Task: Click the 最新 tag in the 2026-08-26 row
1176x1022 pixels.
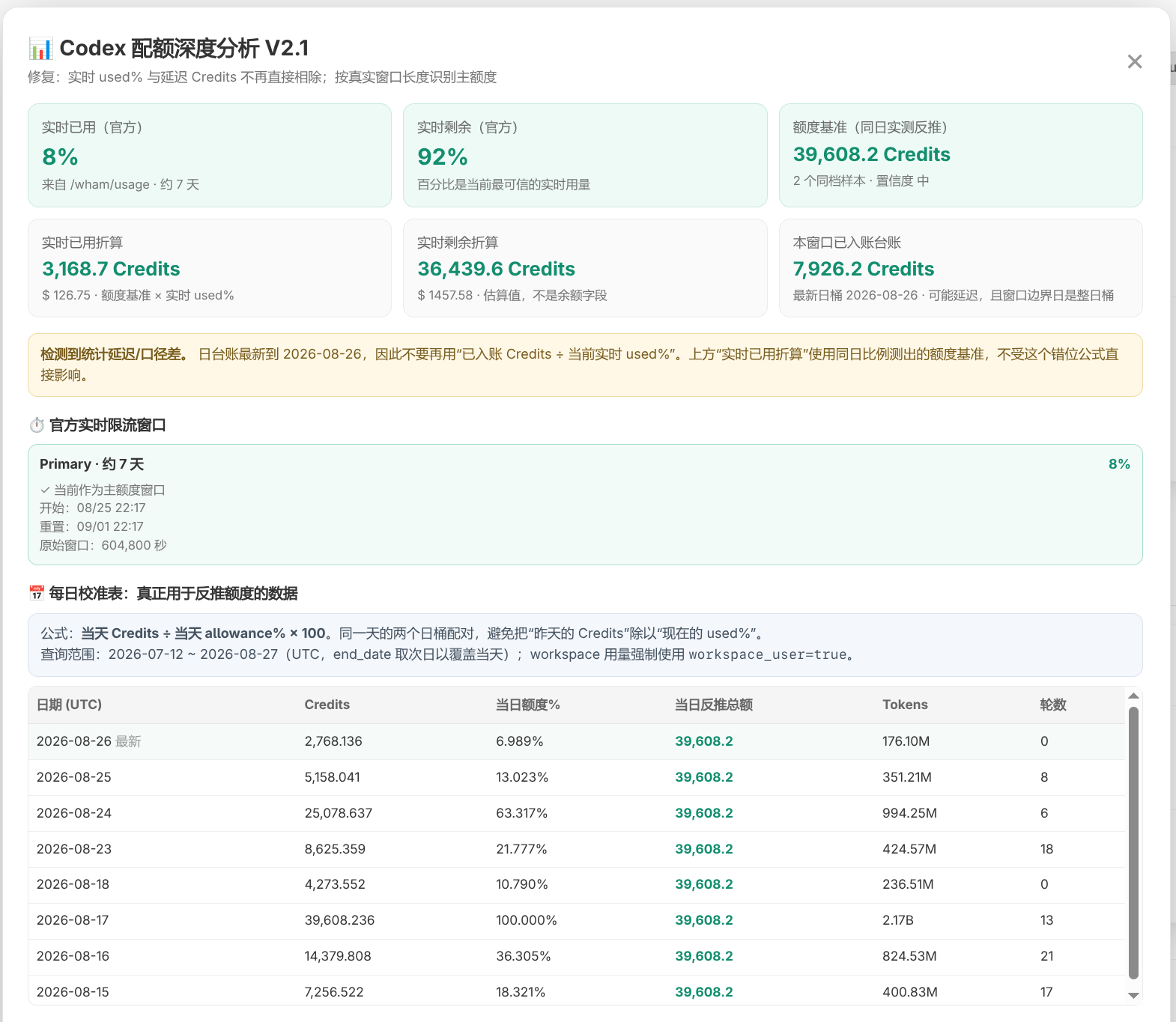Action: click(x=128, y=741)
